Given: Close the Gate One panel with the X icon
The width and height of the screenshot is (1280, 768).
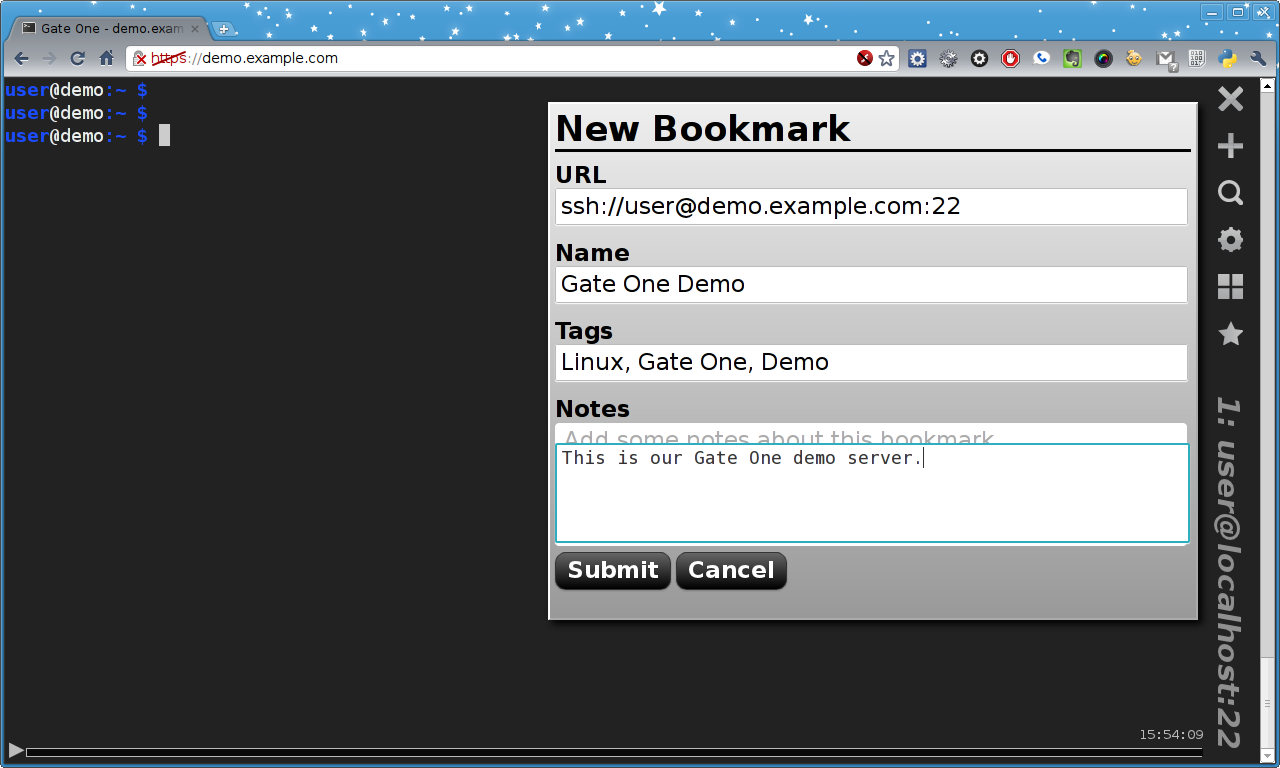Looking at the screenshot, I should pos(1230,99).
